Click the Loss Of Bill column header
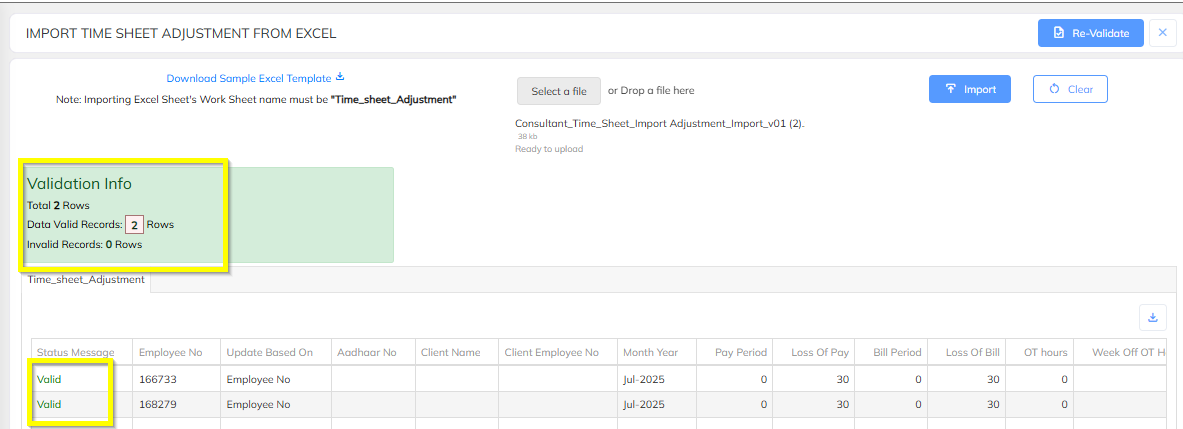This screenshot has height=429, width=1183. click(x=973, y=352)
